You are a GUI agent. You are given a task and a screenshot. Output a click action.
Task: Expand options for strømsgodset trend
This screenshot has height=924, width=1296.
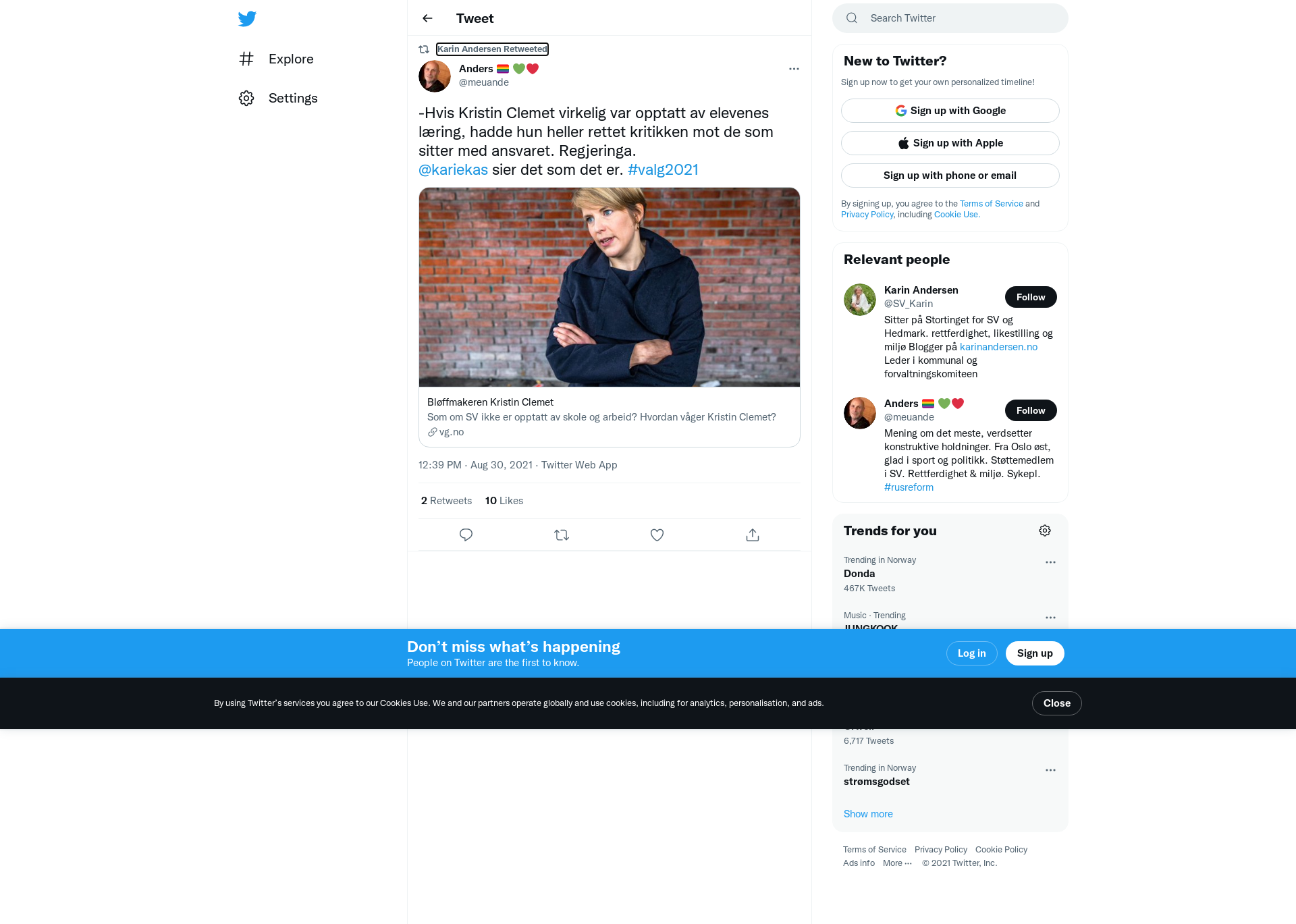1050,770
